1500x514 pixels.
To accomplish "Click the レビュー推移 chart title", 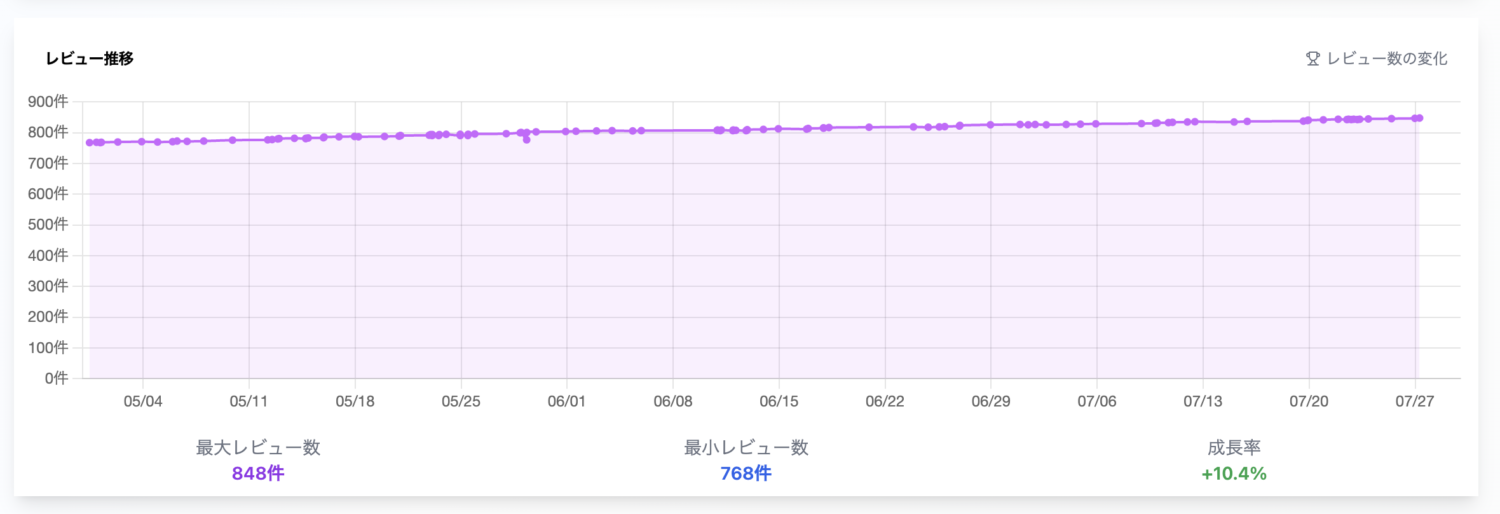I will click(90, 59).
